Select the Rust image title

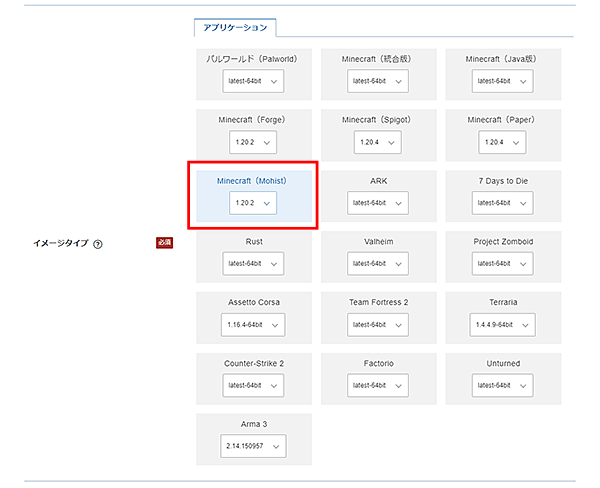click(x=254, y=242)
